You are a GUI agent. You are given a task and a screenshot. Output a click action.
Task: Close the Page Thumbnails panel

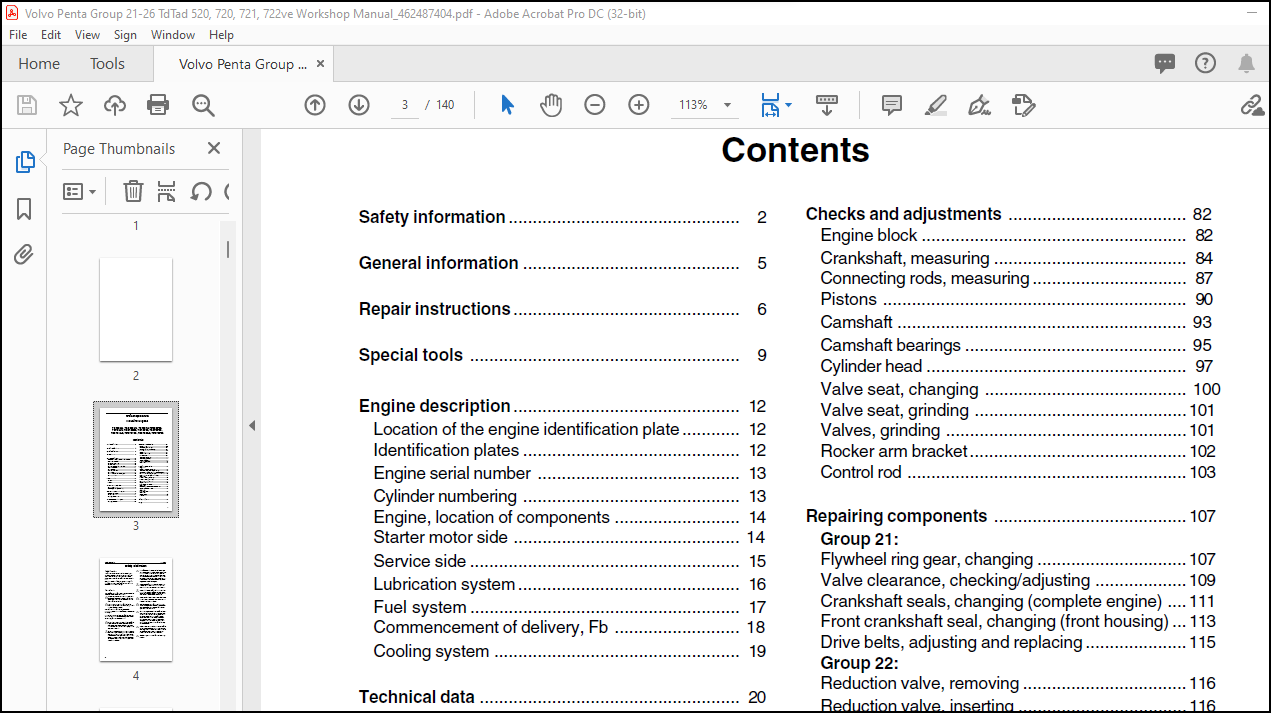214,148
